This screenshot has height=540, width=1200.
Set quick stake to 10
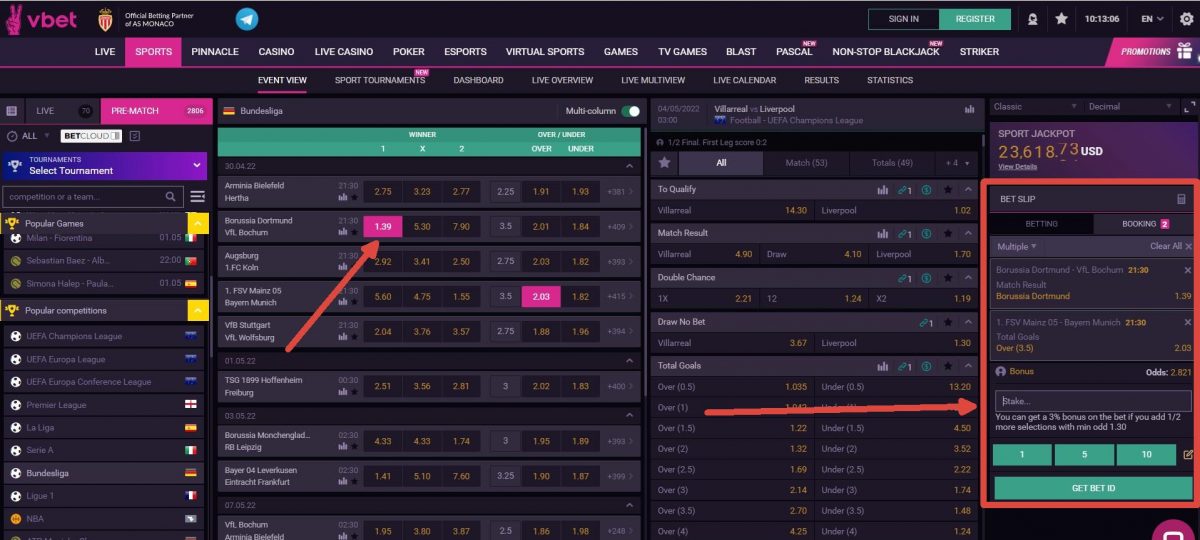coord(1146,455)
